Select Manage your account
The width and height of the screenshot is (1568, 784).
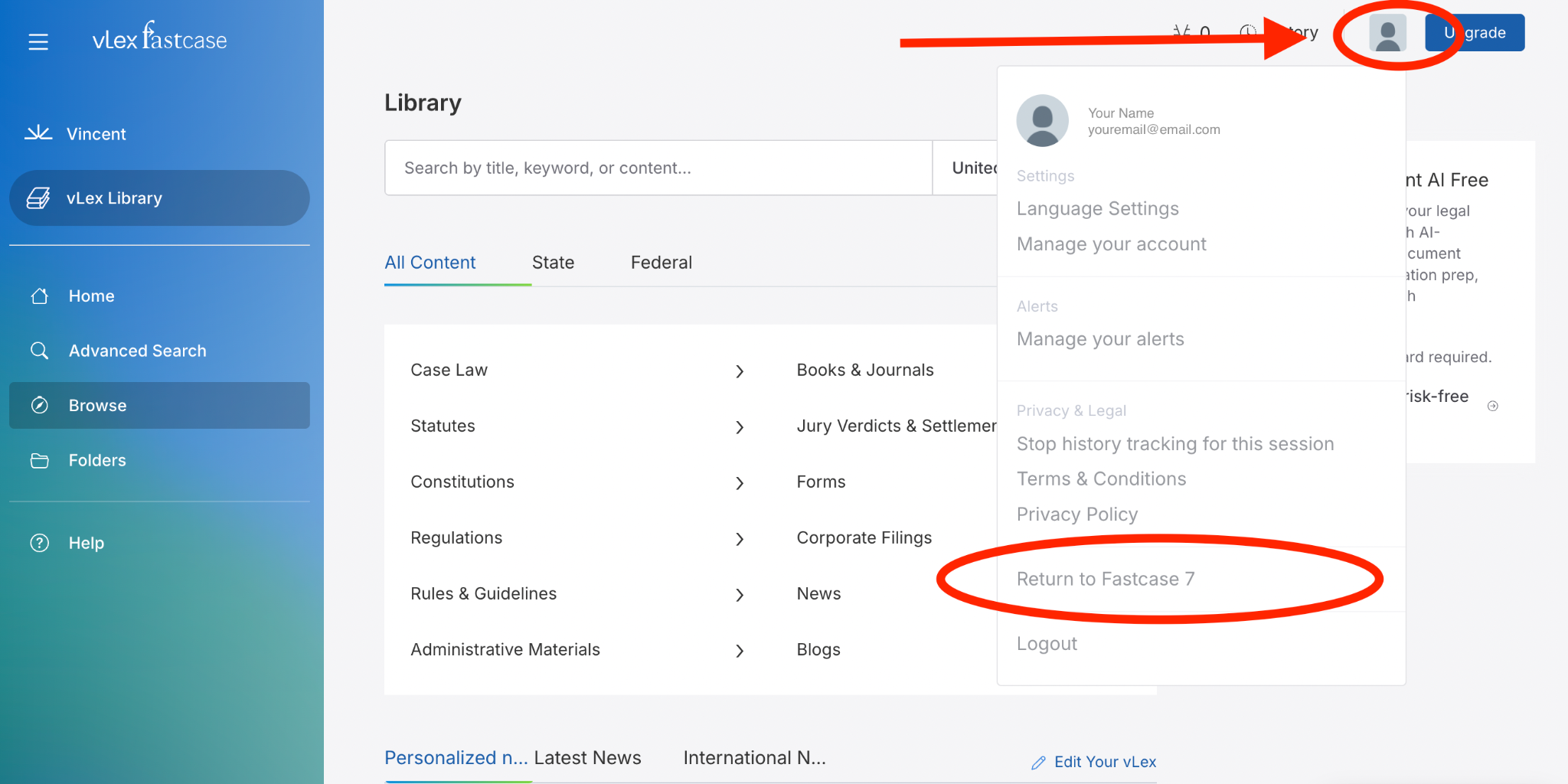tap(1111, 244)
